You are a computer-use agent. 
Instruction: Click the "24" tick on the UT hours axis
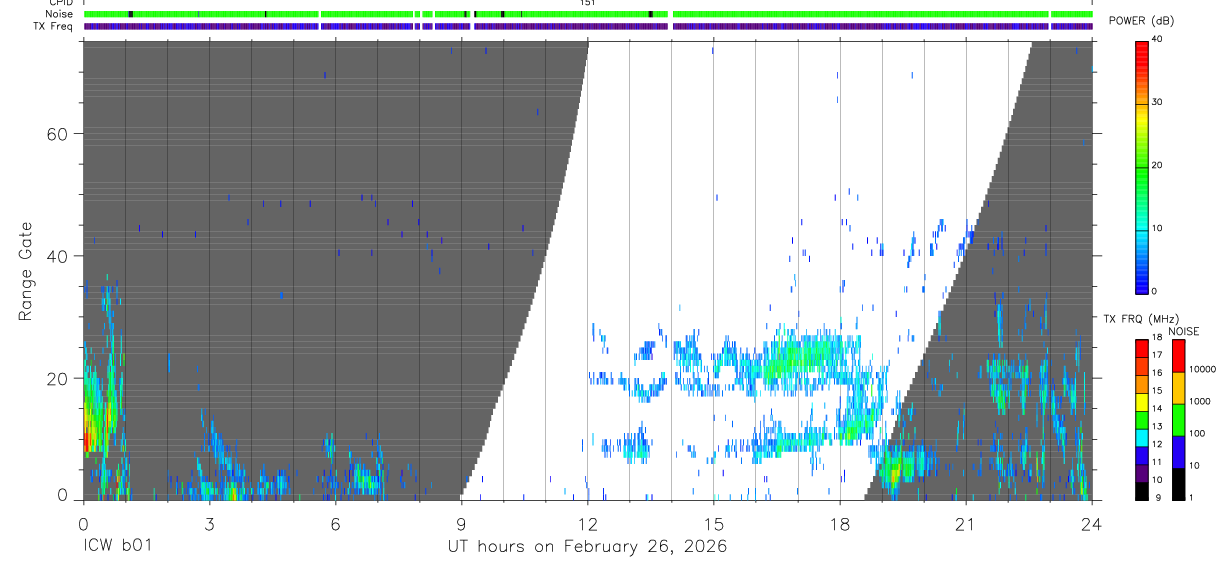point(1091,523)
